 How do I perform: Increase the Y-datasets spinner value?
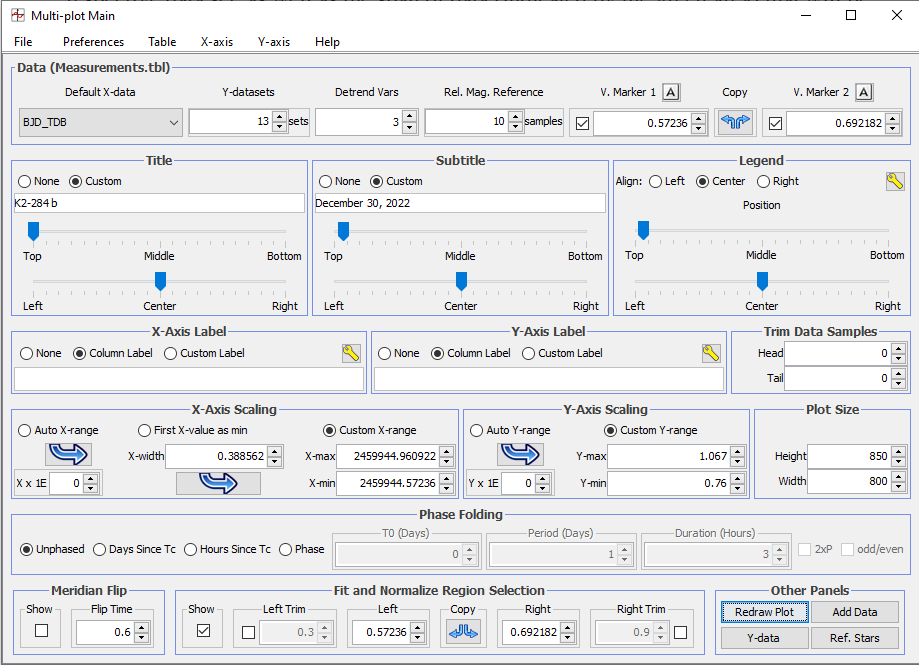click(278, 118)
